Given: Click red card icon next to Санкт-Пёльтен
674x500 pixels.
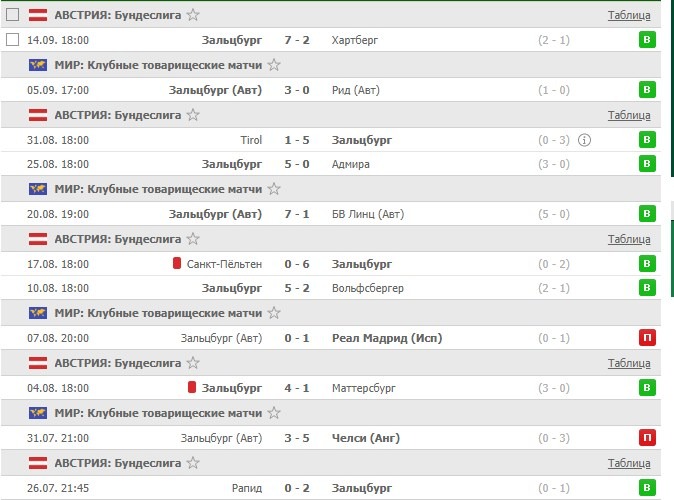Looking at the screenshot, I should point(177,264).
